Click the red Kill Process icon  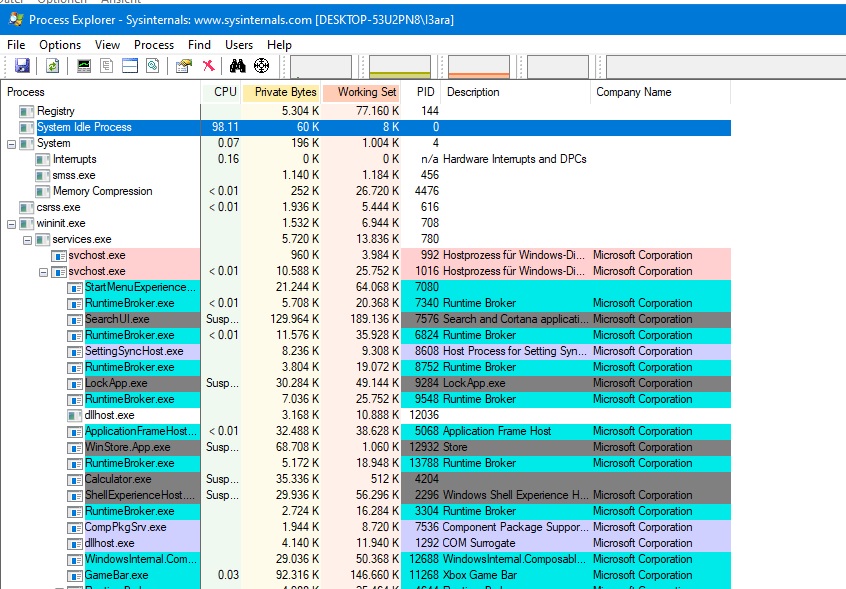point(208,66)
